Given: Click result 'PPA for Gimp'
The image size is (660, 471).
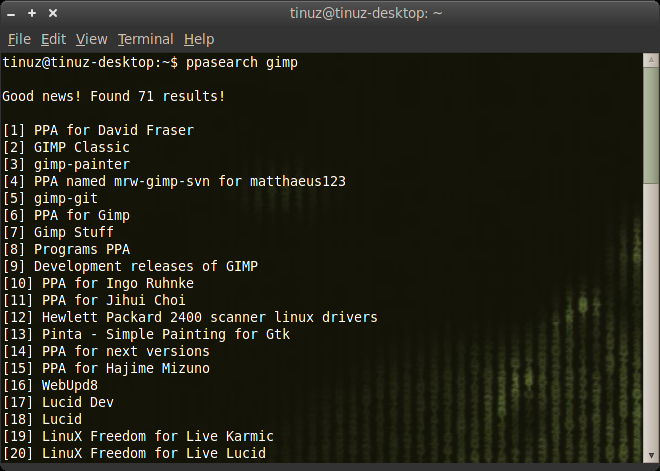Looking at the screenshot, I should point(82,216).
